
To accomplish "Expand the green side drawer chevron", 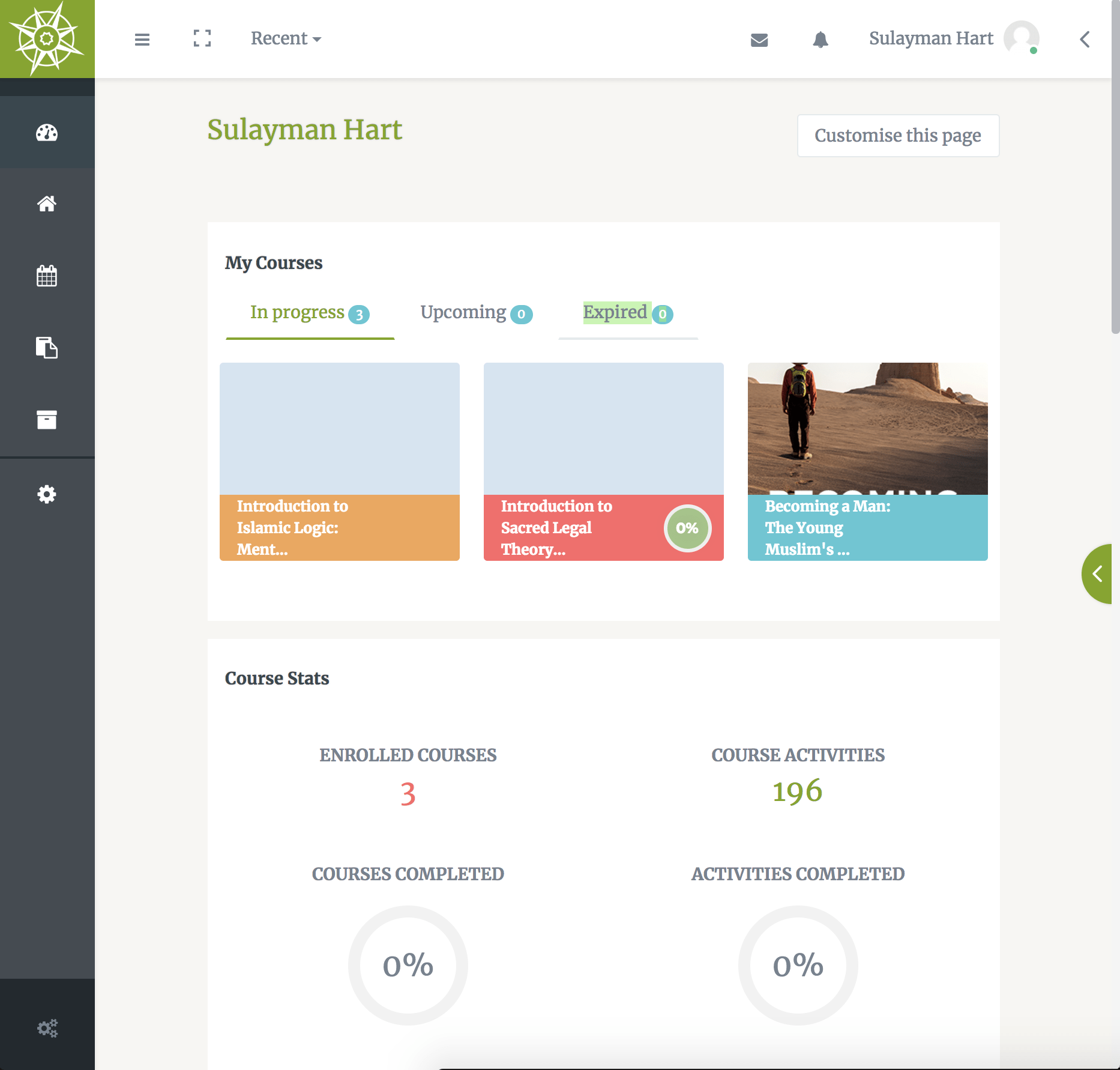I will [1097, 574].
